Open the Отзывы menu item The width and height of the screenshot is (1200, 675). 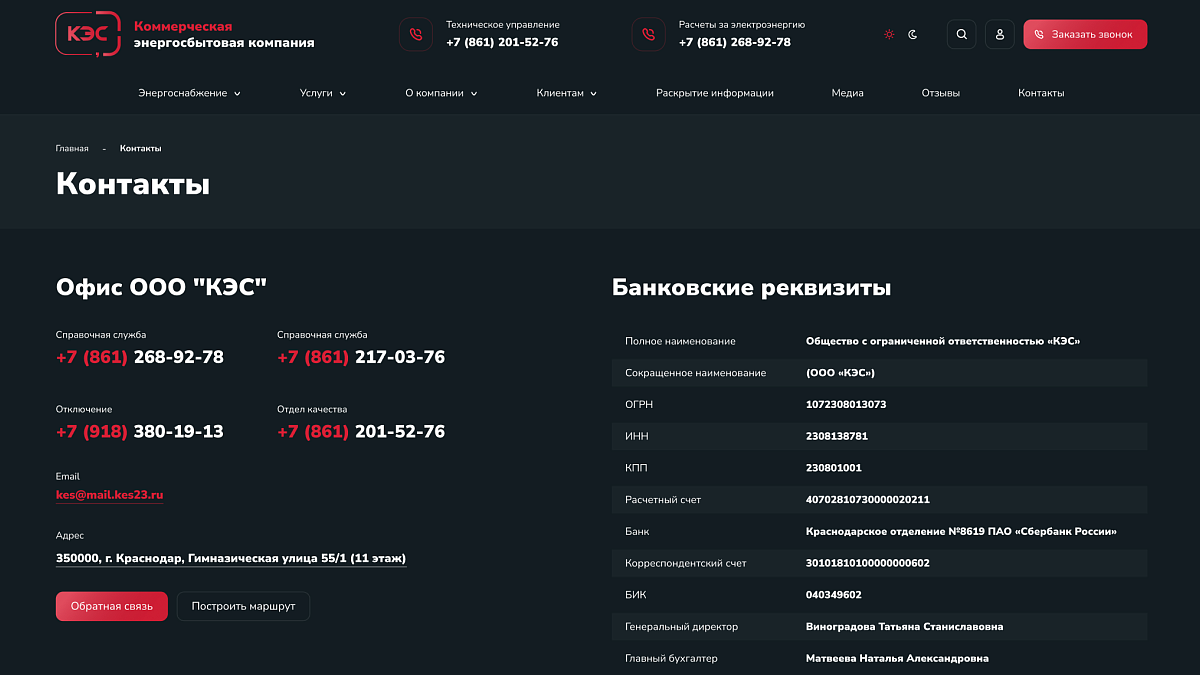click(x=940, y=93)
